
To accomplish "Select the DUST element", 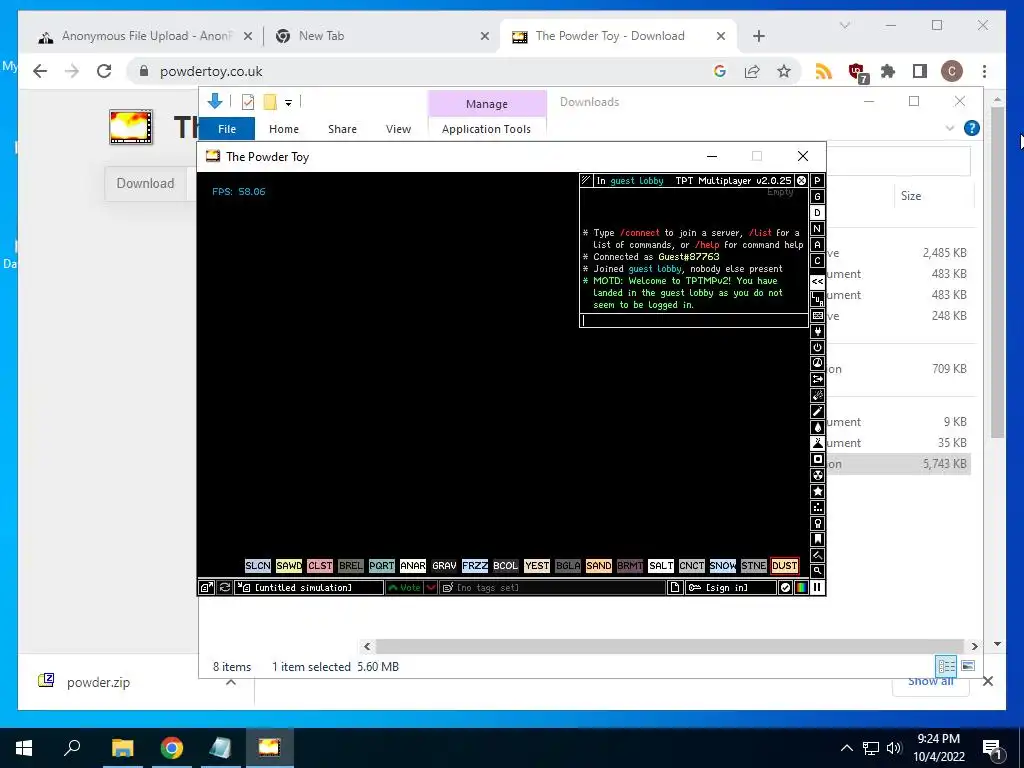I will (x=784, y=566).
